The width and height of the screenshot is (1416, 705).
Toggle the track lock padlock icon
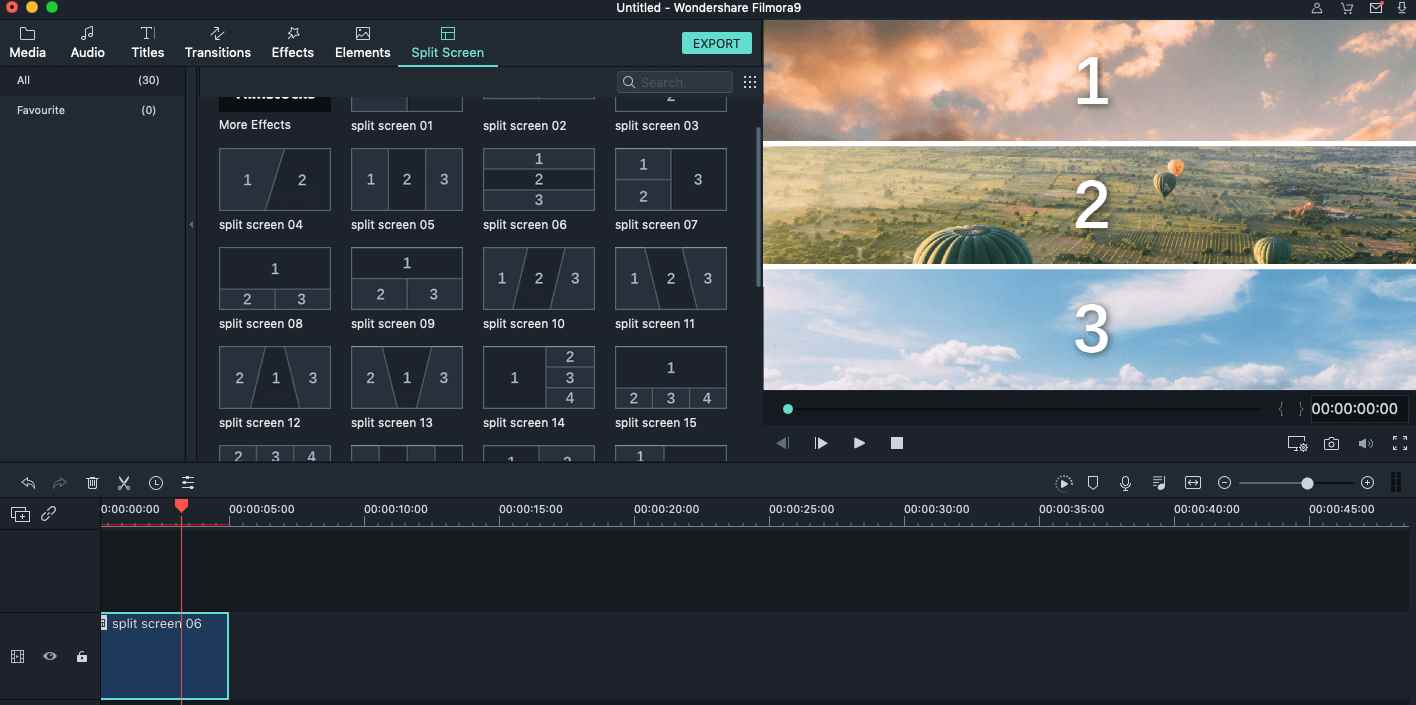[x=81, y=656]
